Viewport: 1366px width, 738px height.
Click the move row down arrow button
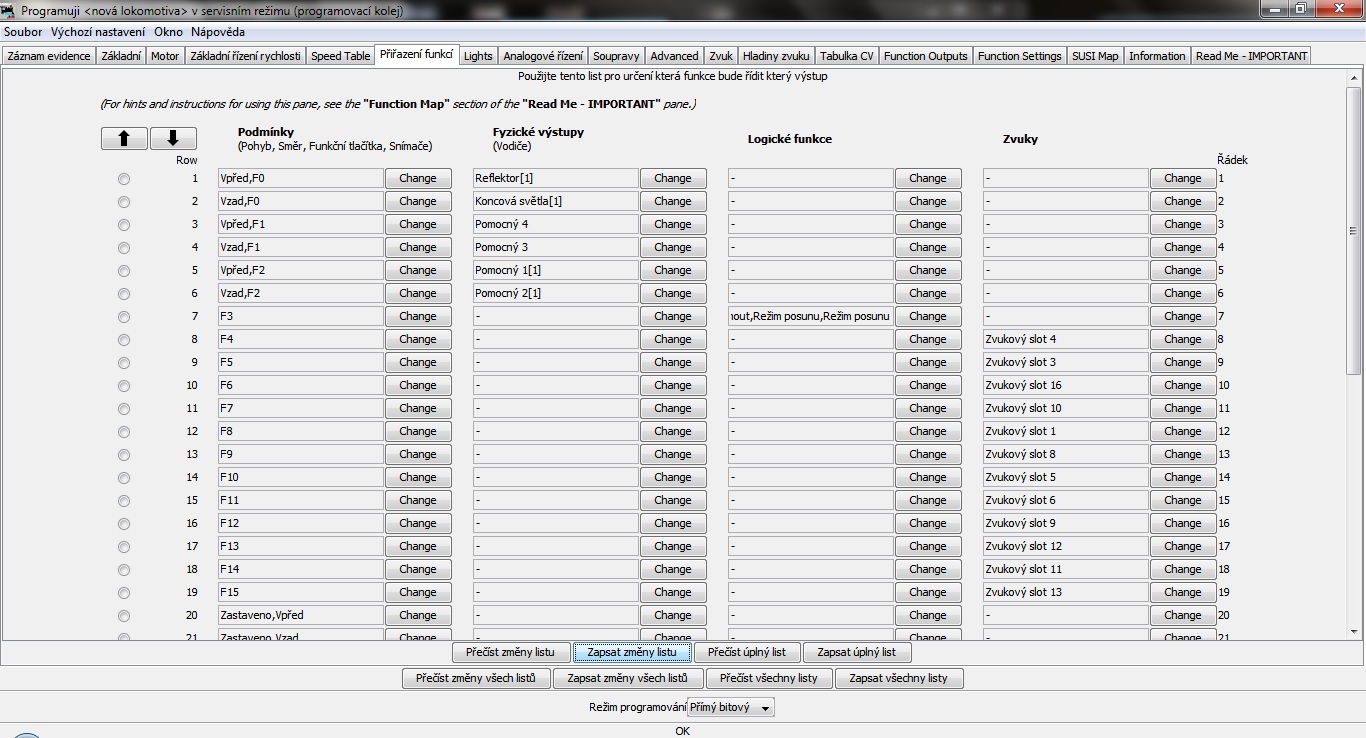[173, 139]
